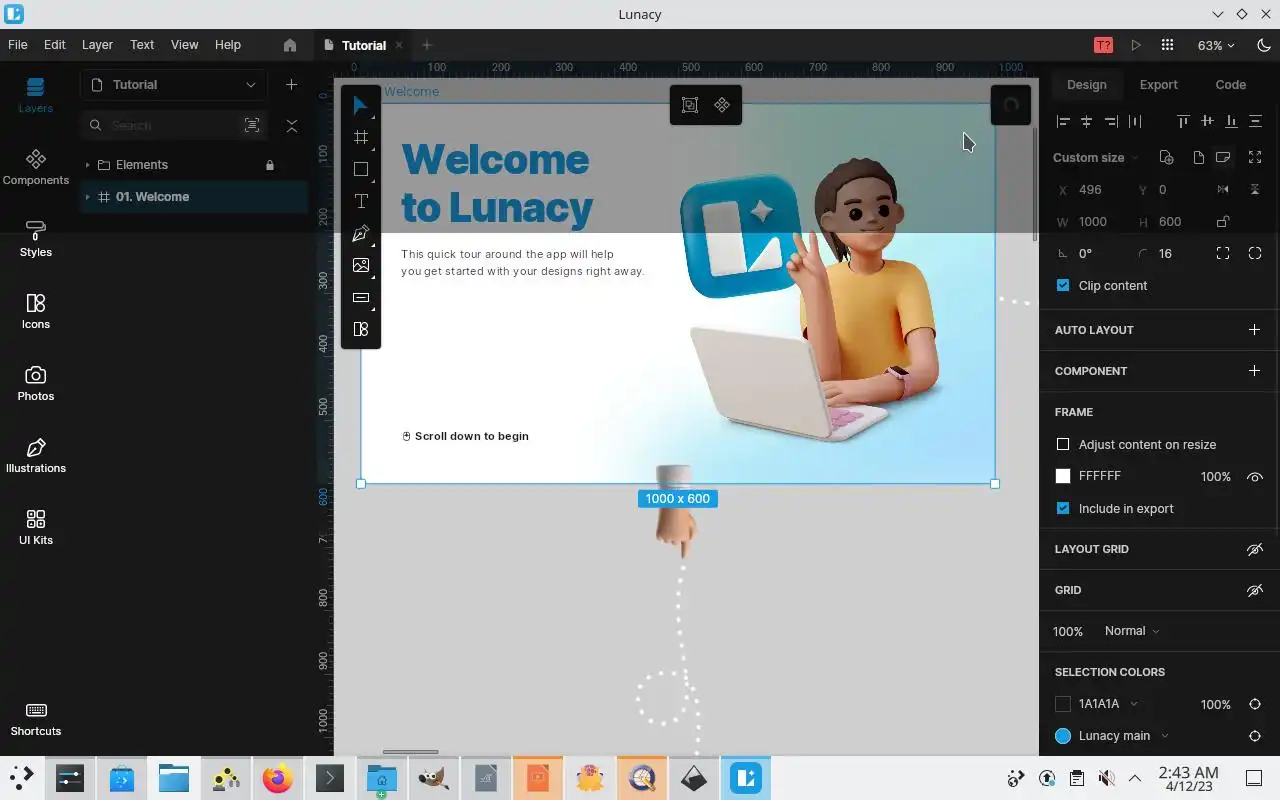Show the Grid via eye icon
1280x800 pixels.
(x=1255, y=590)
